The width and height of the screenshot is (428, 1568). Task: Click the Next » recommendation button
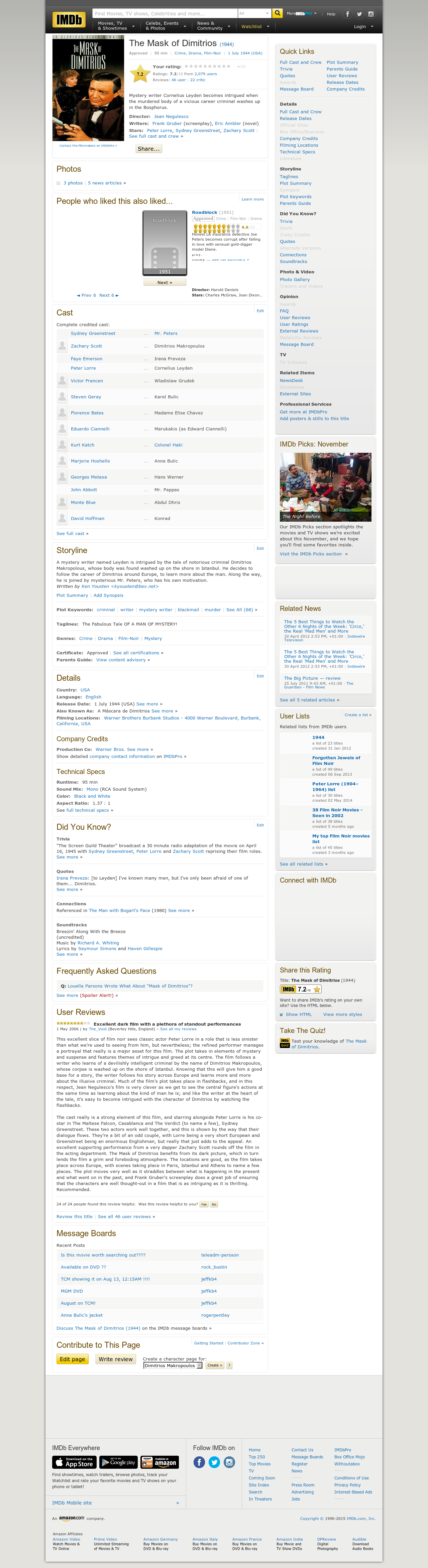click(165, 282)
